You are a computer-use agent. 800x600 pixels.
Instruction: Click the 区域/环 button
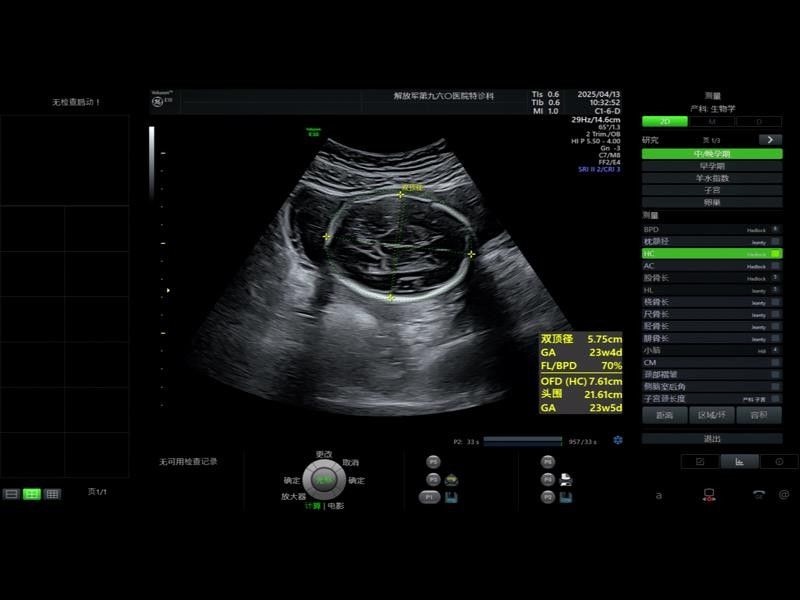pos(712,415)
